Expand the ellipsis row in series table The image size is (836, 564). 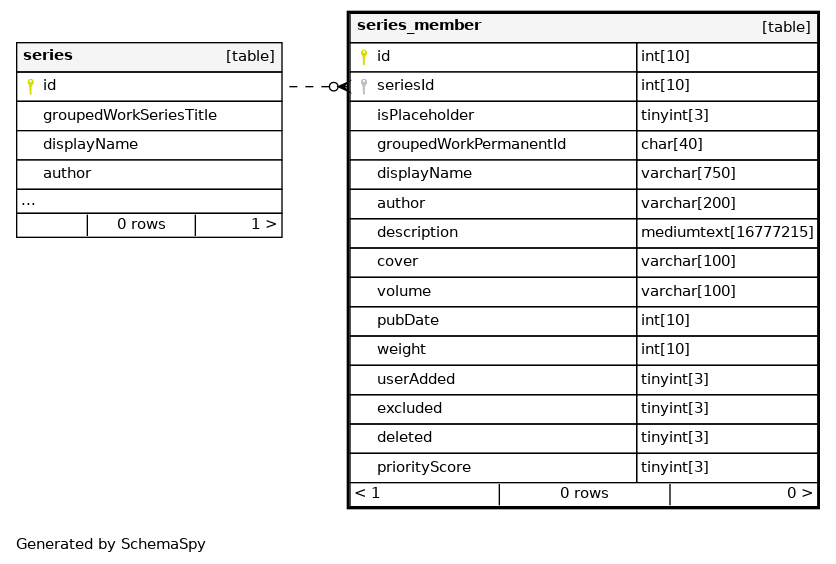(28, 201)
